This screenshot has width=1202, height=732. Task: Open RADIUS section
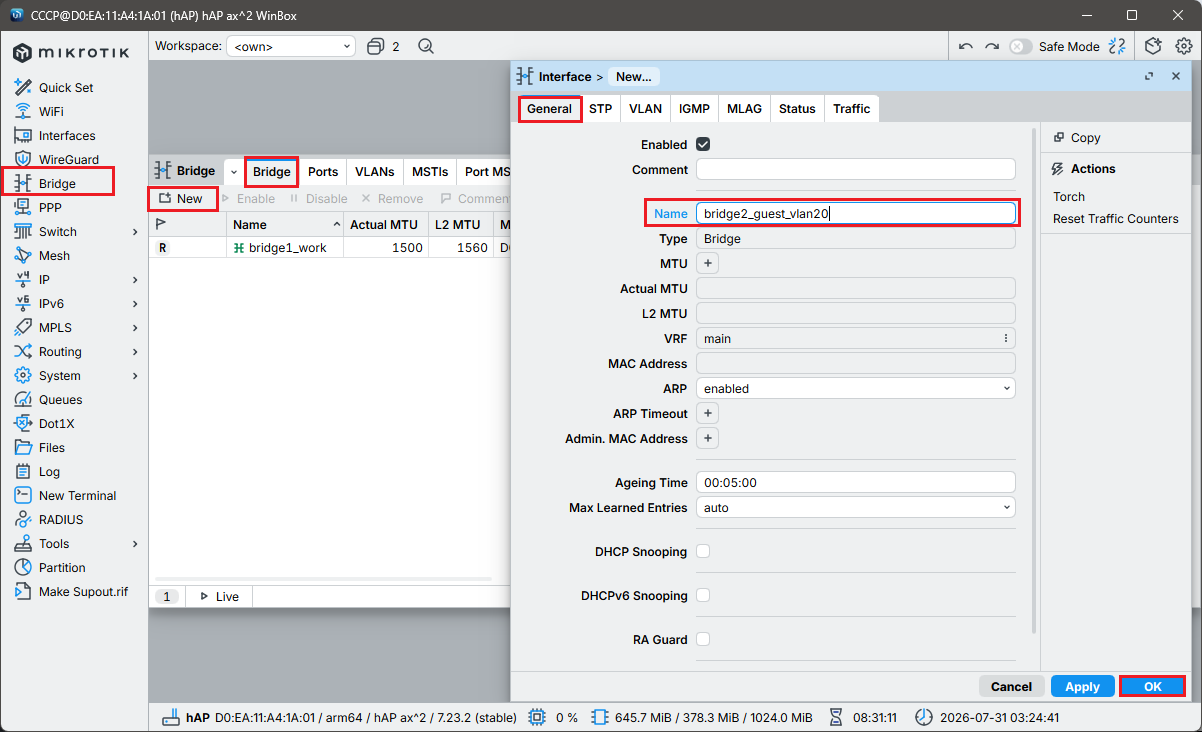(x=61, y=519)
